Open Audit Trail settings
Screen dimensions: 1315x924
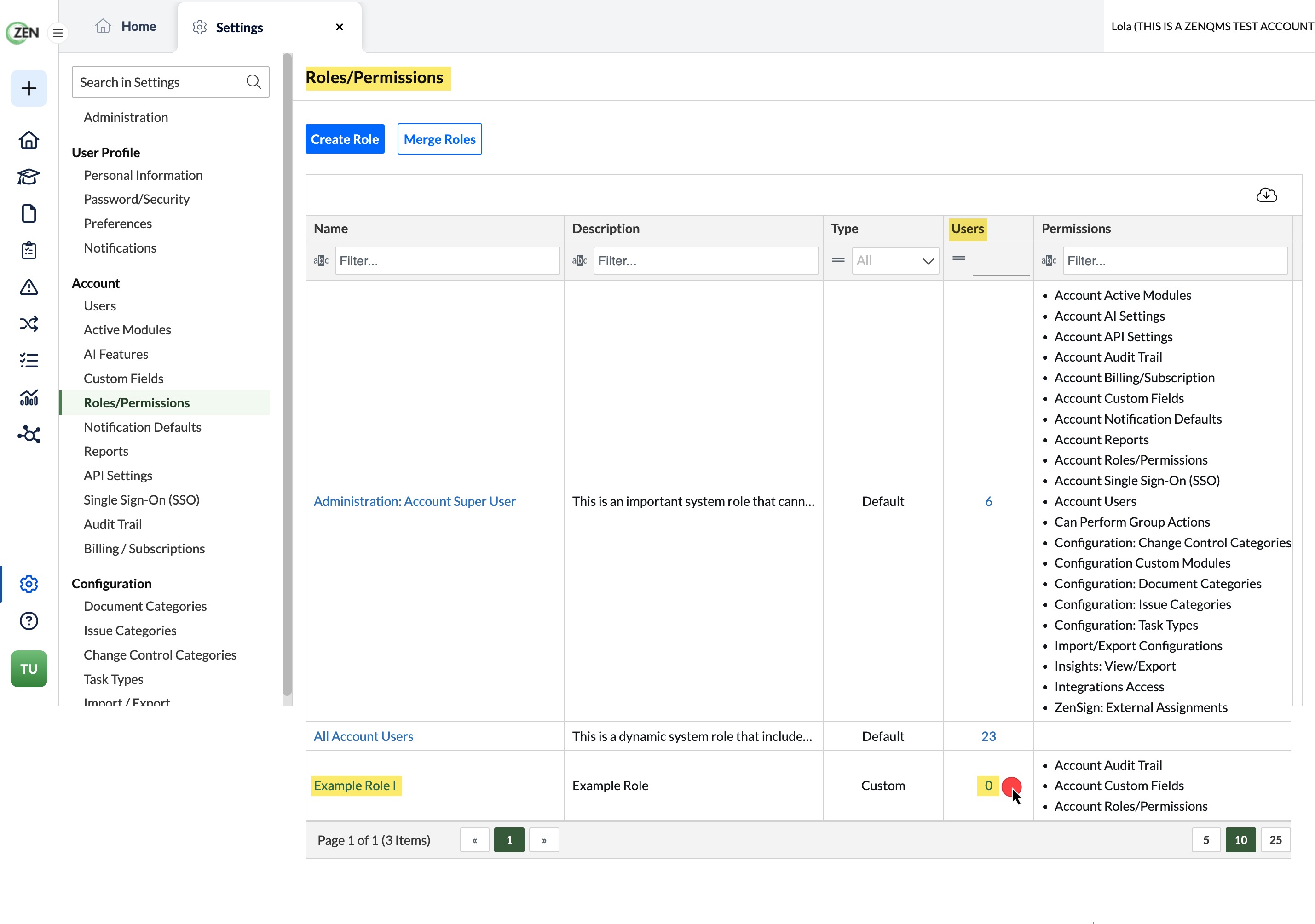pos(113,524)
